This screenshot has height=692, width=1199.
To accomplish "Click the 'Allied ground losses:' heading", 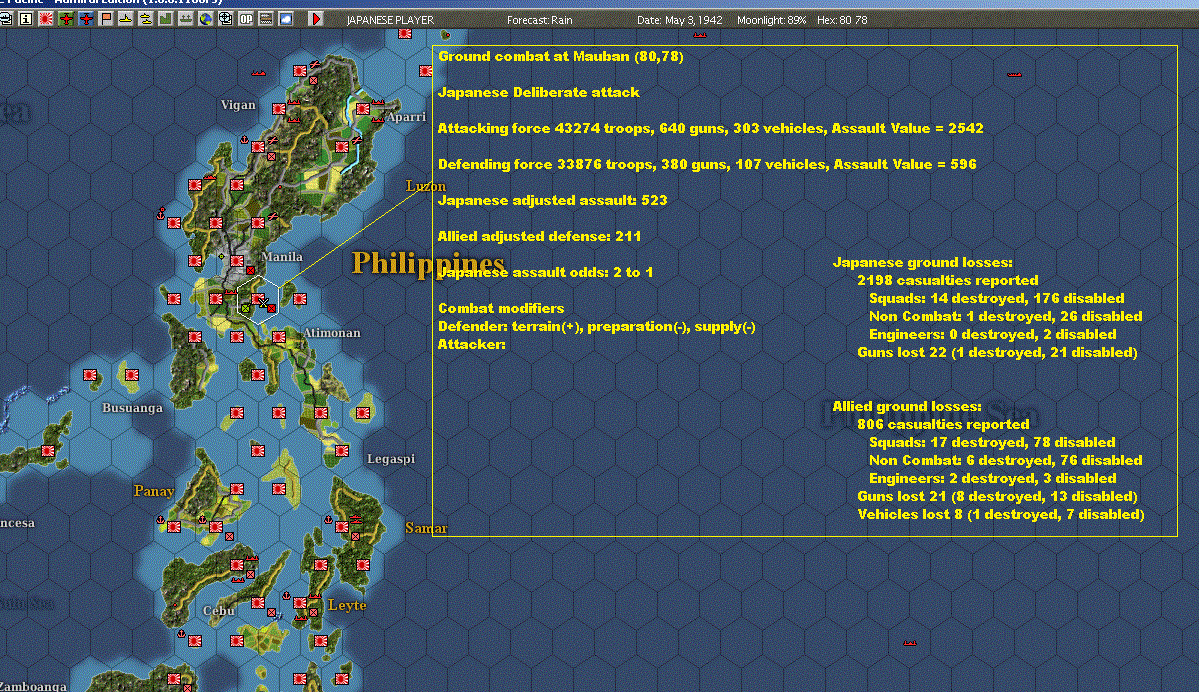I will point(907,407).
